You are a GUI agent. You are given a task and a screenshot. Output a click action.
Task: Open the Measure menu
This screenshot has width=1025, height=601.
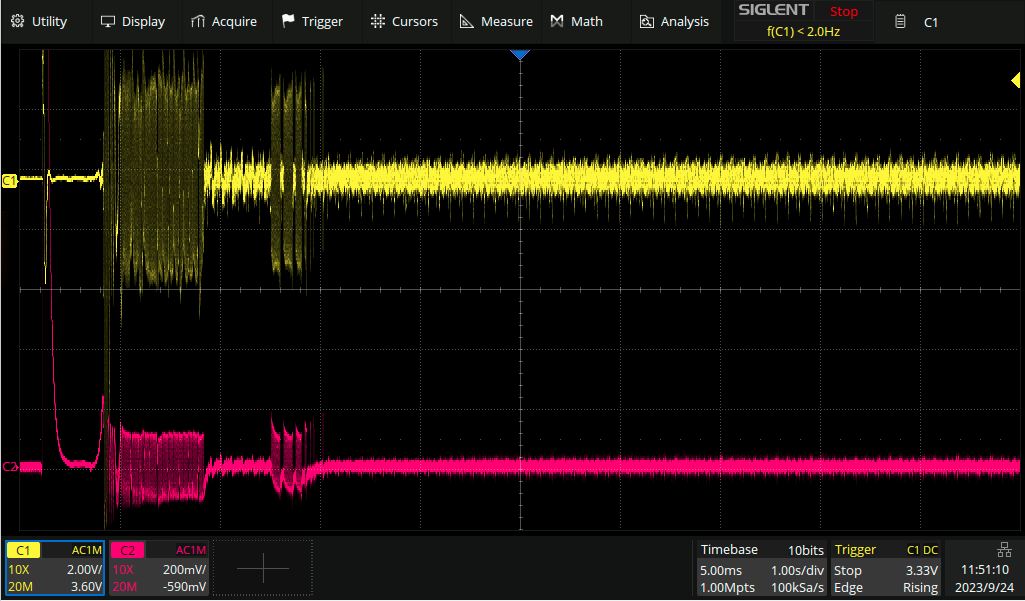[496, 22]
